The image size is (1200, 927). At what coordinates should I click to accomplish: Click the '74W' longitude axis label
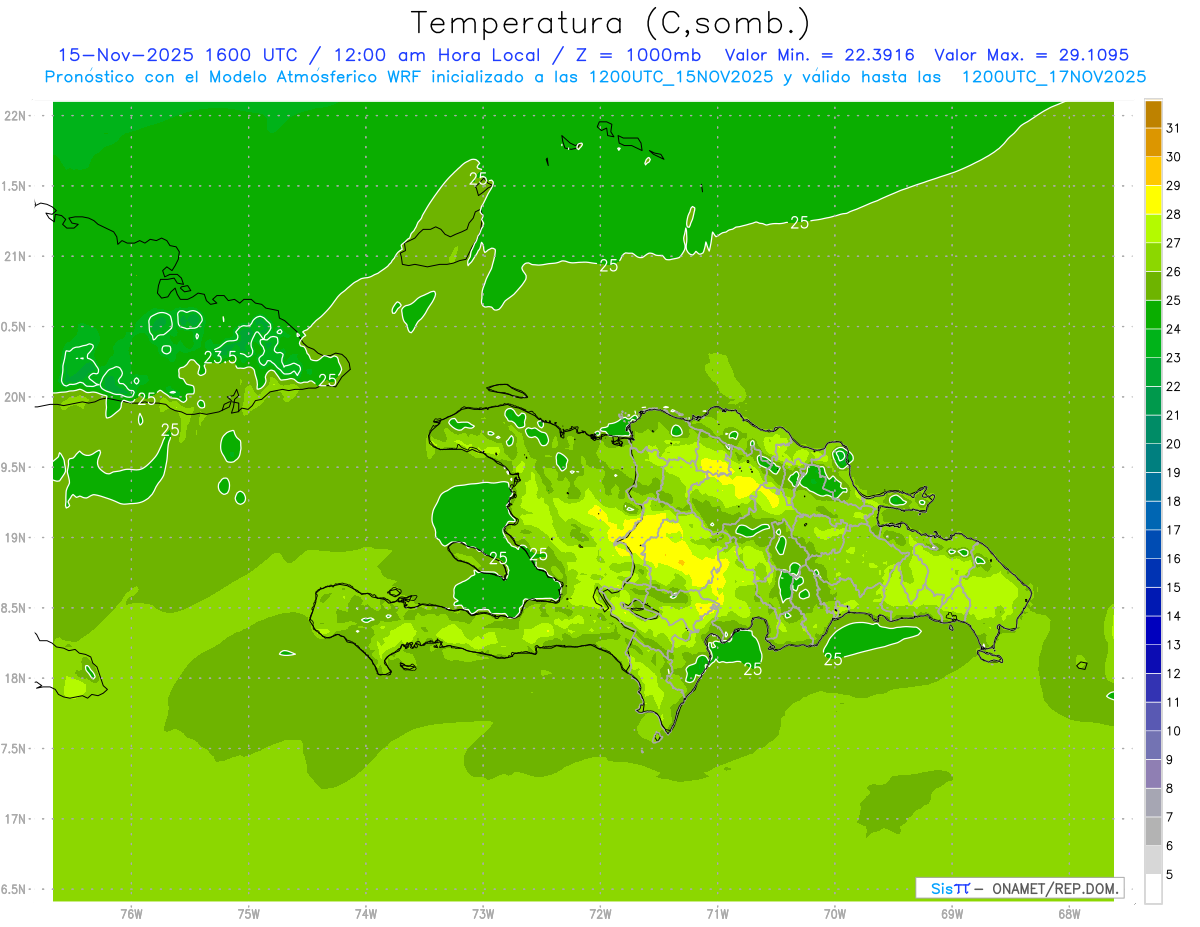365,914
